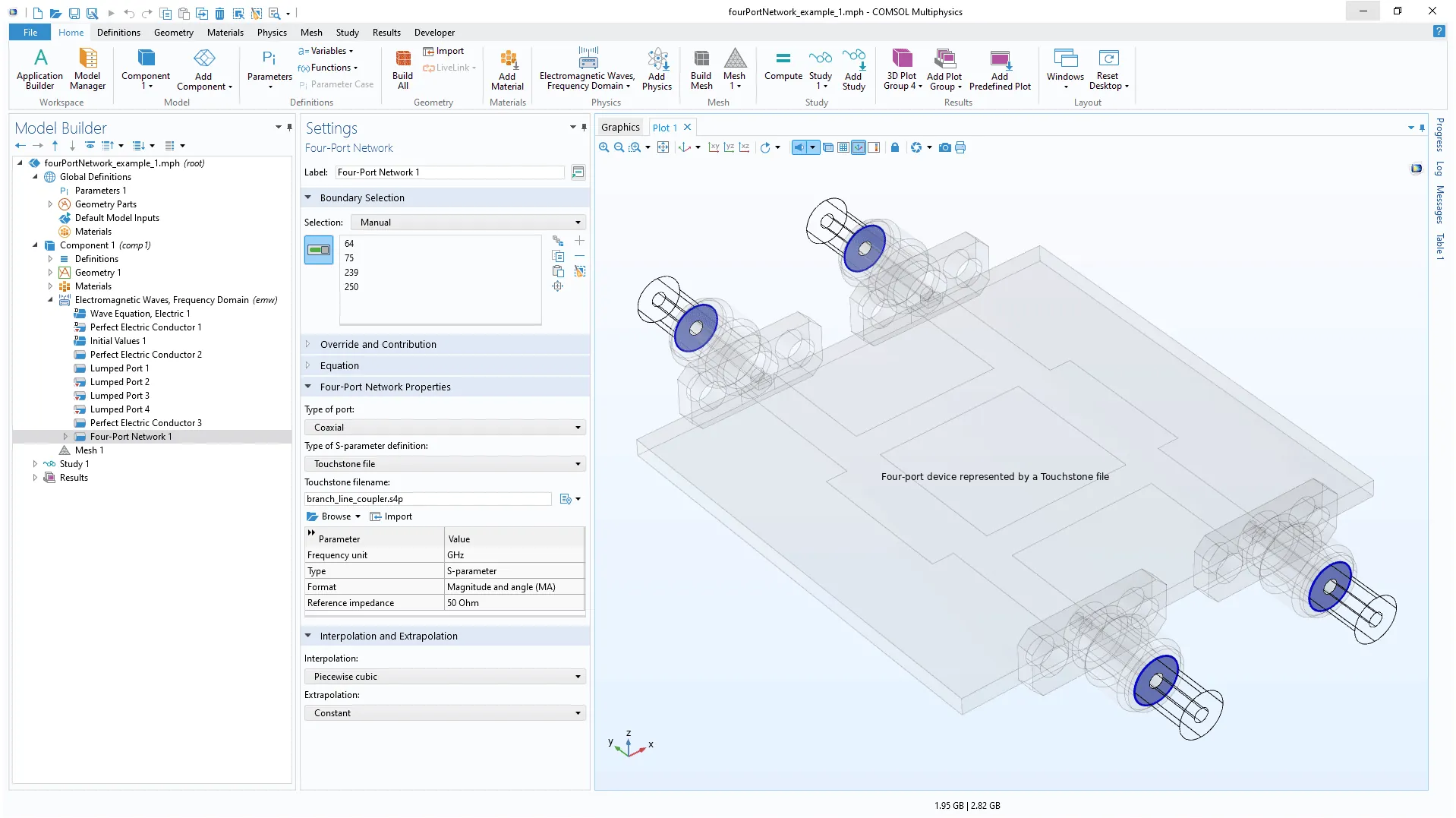This screenshot has width=1456, height=818.
Task: Switch to the xy view
Action: pos(714,147)
